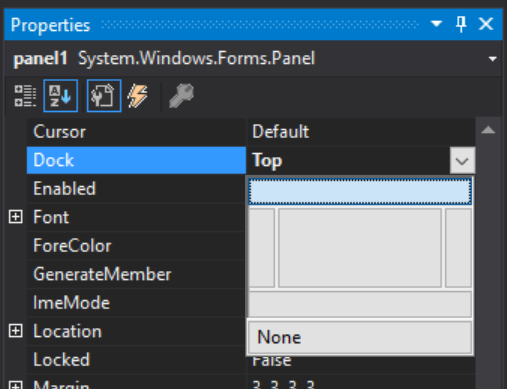
Task: Set Dock to None
Action: [360, 337]
